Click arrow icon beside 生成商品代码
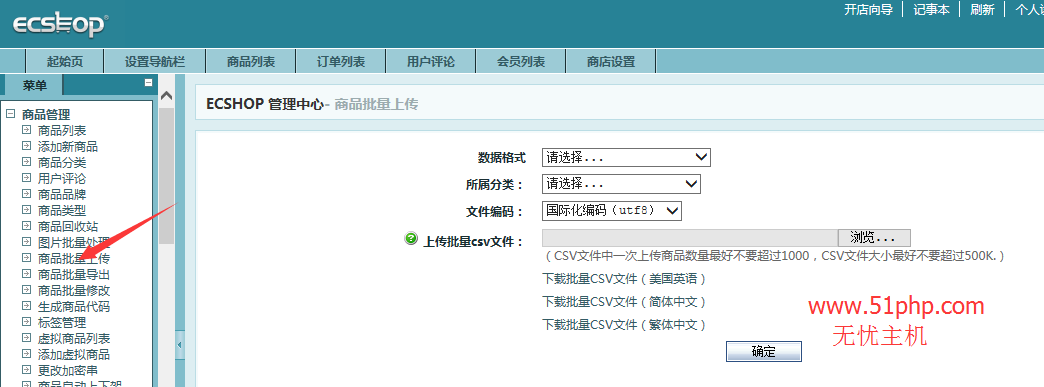The image size is (1044, 387). point(26,306)
